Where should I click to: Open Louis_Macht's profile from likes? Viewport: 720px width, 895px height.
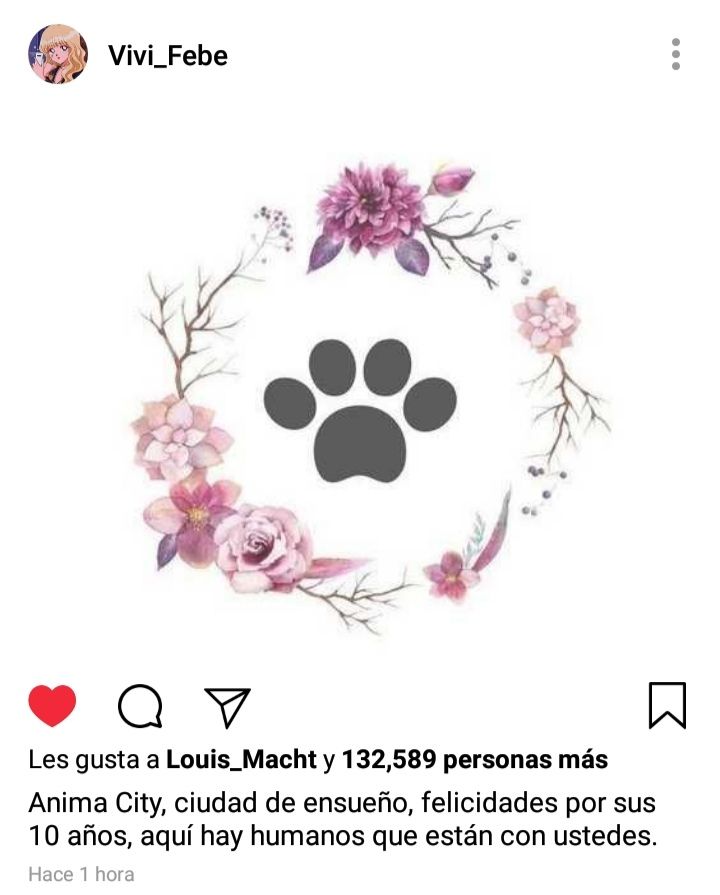click(241, 760)
